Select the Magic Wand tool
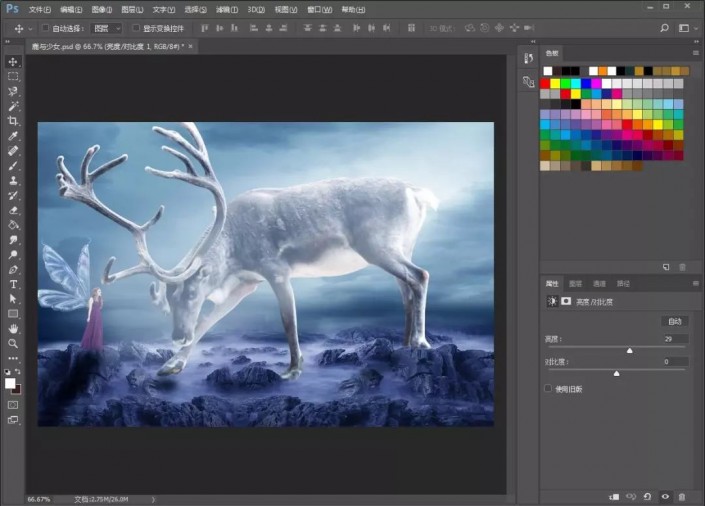705x506 pixels. click(x=13, y=106)
